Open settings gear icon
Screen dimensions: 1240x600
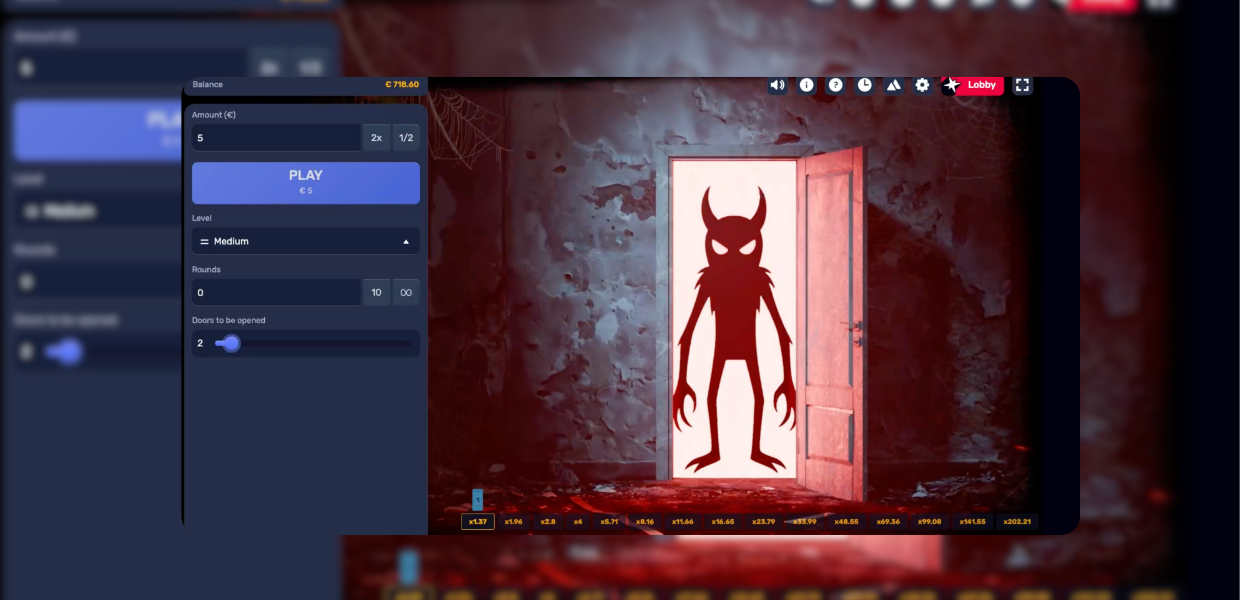[x=922, y=85]
